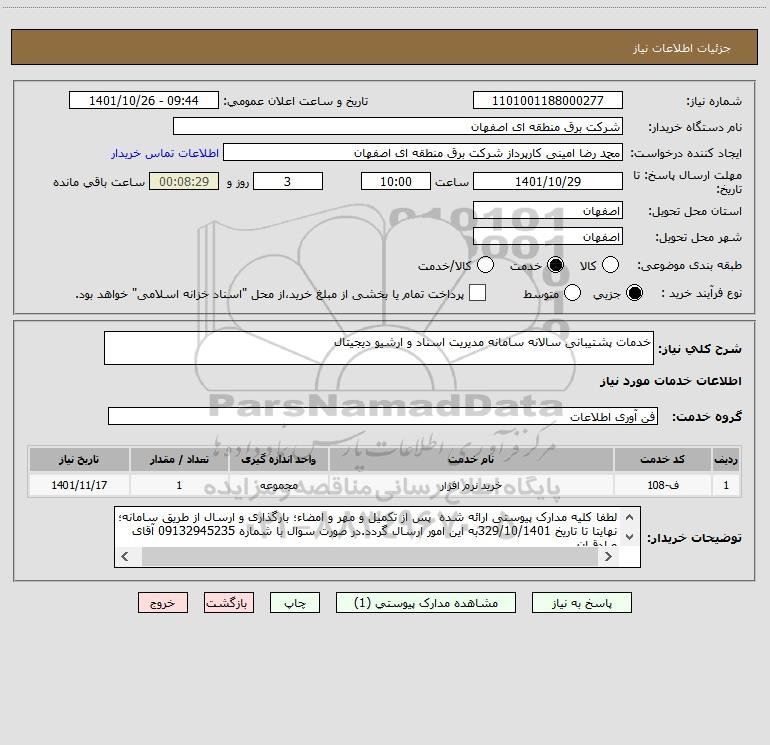
Task: Click the deadline time field 10:00
Action: (396, 181)
